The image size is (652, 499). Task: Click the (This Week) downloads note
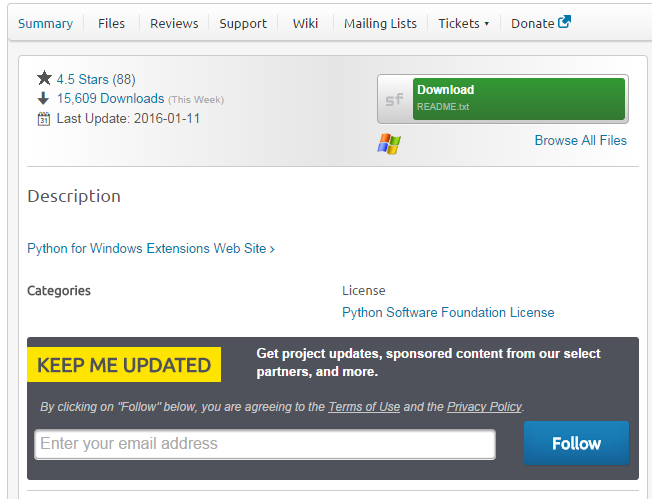pos(196,100)
